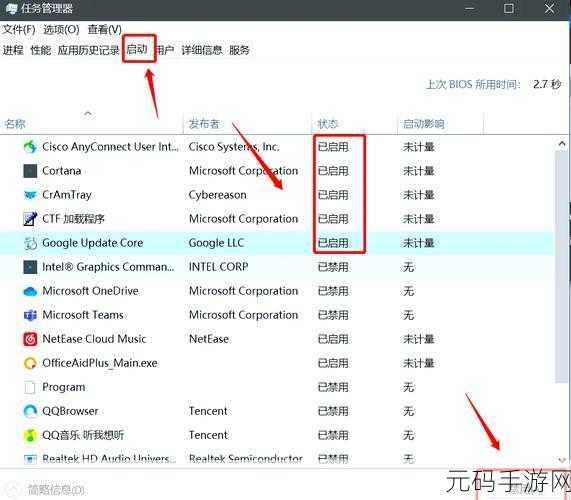Select the Cortana startup item icon
Image resolution: width=571 pixels, height=500 pixels.
click(30, 171)
